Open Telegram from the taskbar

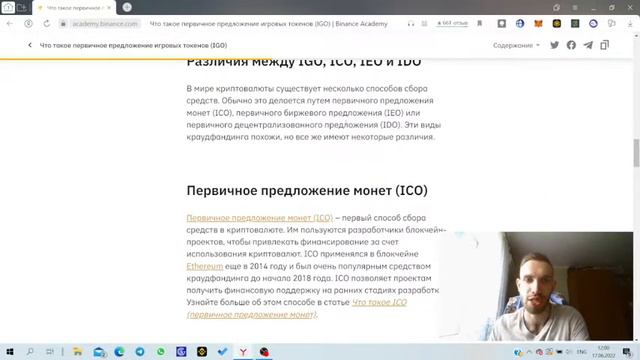point(140,351)
